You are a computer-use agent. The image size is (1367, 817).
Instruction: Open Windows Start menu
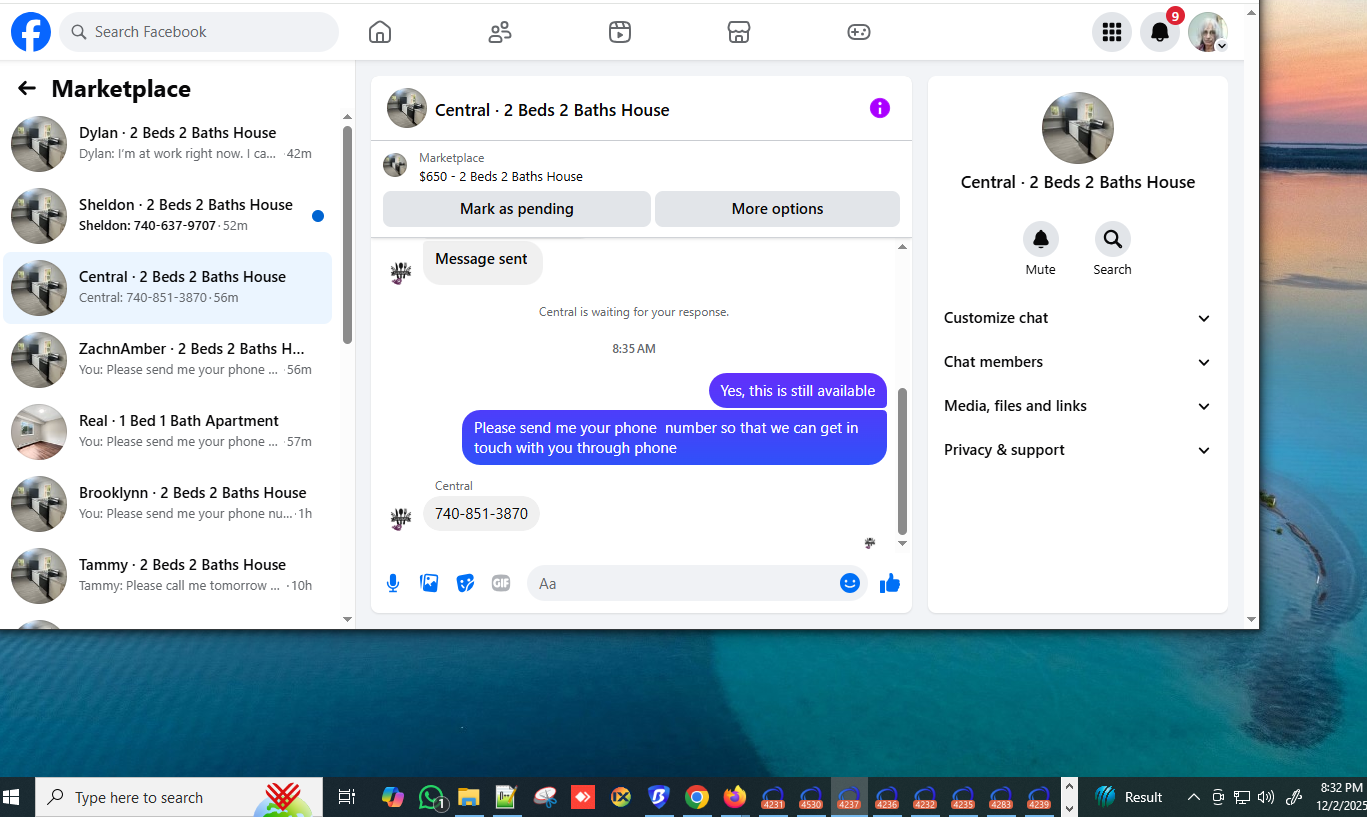pyautogui.click(x=12, y=797)
